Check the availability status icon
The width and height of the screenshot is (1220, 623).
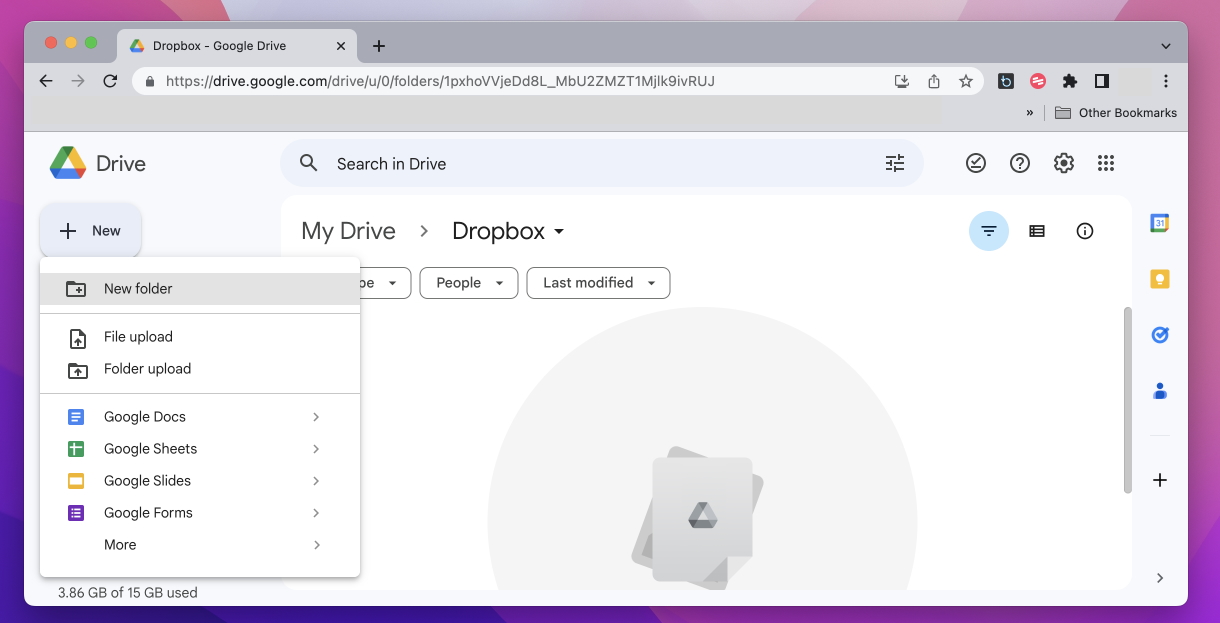click(x=976, y=163)
